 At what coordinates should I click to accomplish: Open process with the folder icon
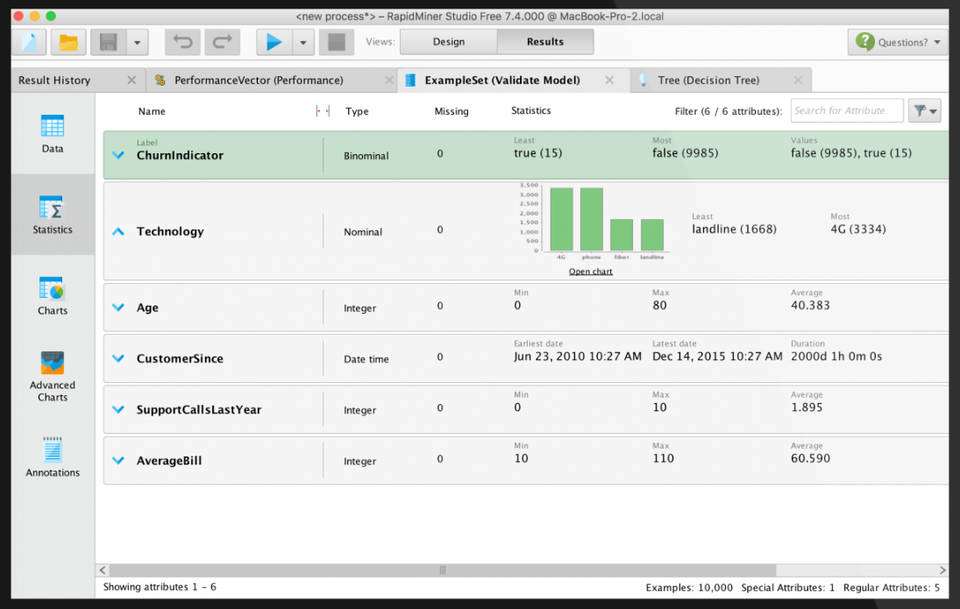(68, 42)
